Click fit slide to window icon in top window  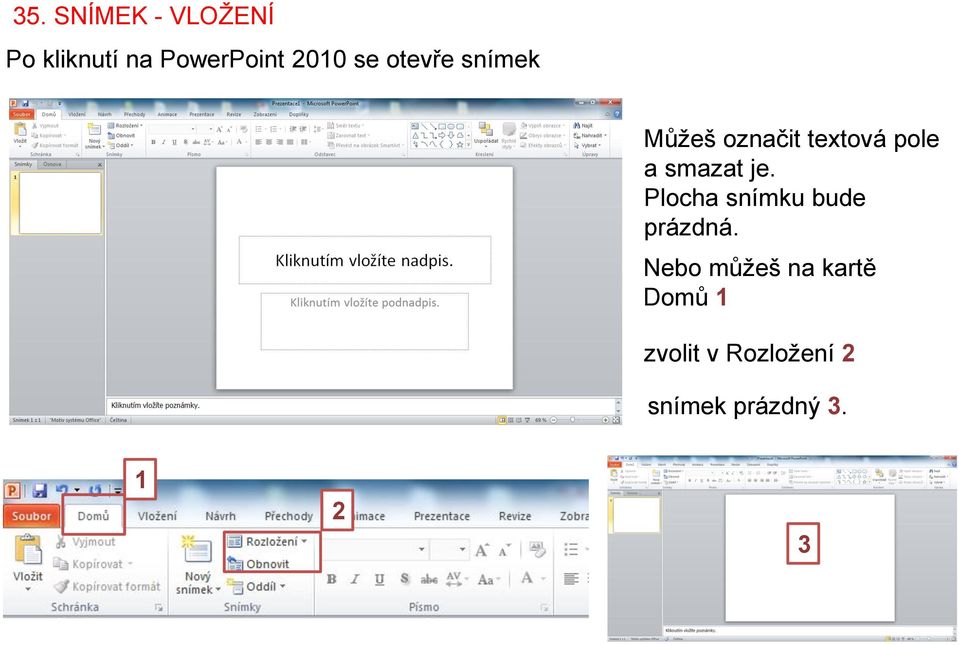616,420
